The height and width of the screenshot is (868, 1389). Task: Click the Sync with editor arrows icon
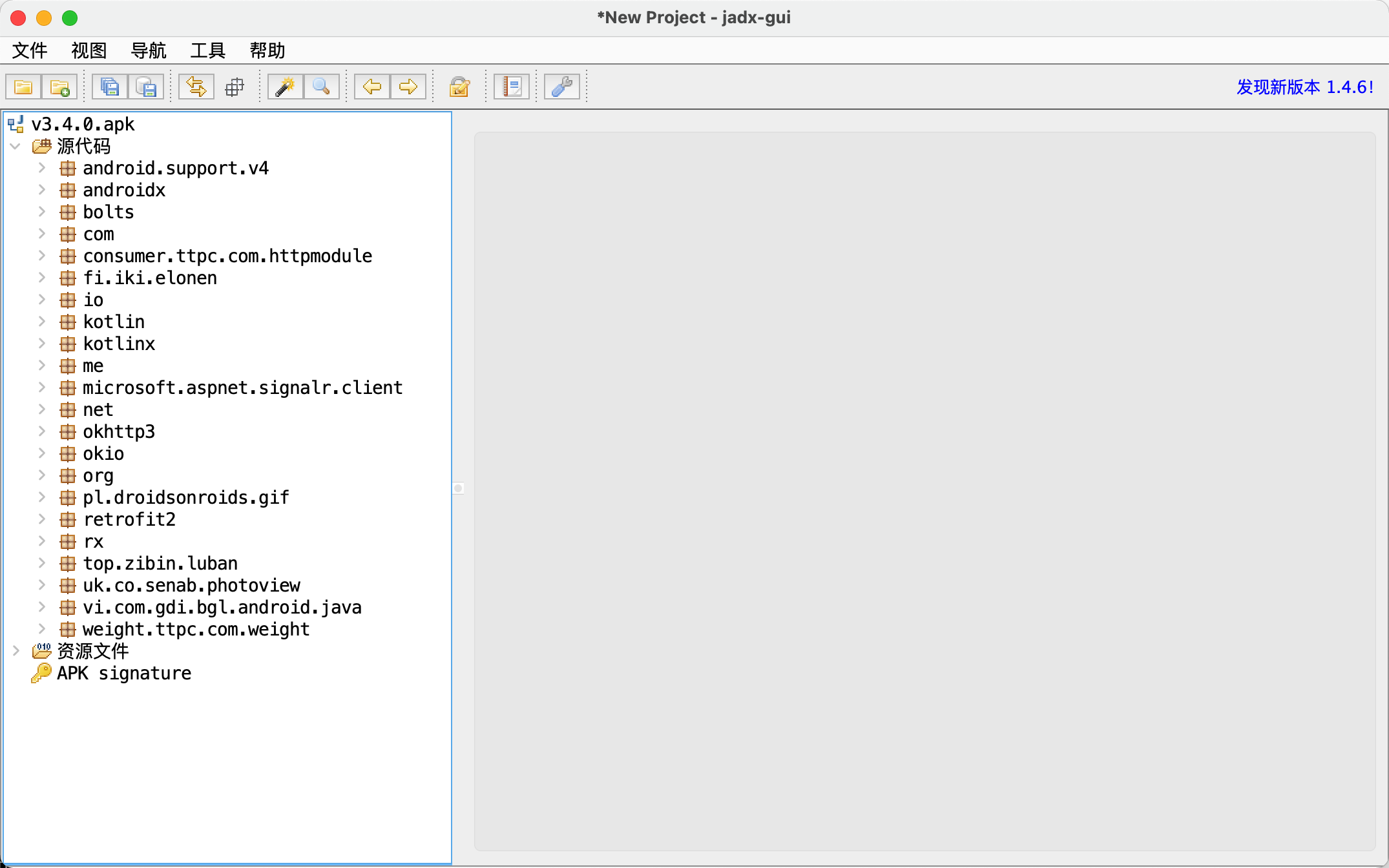(x=196, y=87)
